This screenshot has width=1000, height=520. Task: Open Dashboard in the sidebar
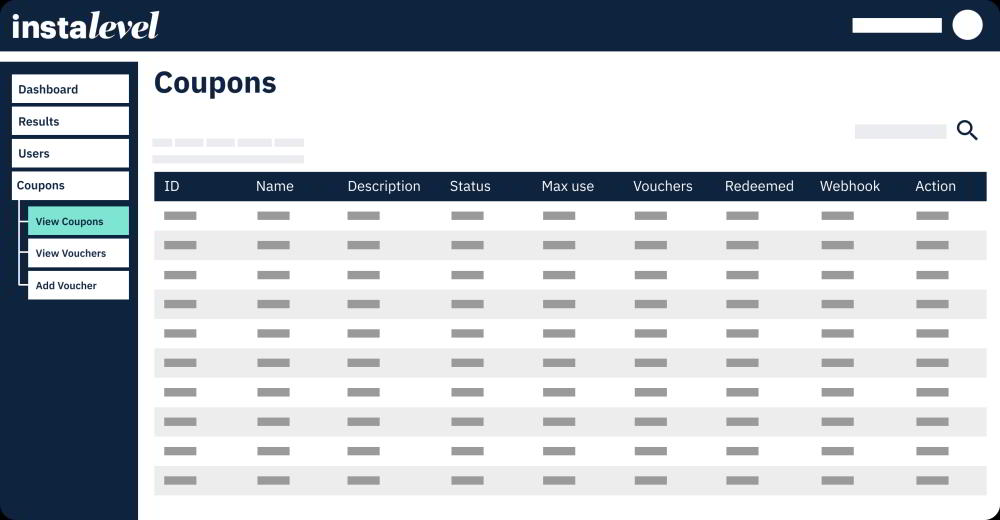pos(70,89)
